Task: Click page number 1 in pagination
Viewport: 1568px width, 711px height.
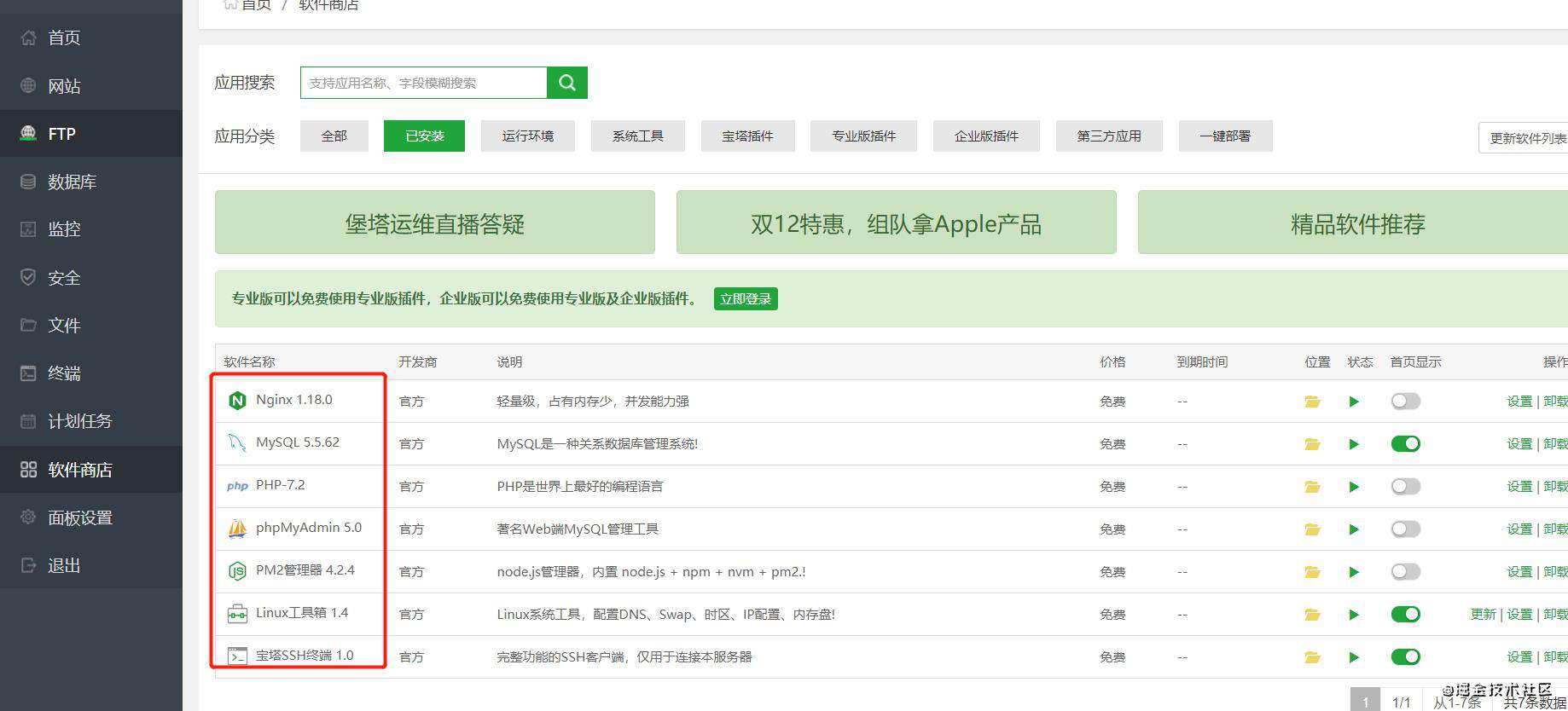Action: [x=1365, y=701]
